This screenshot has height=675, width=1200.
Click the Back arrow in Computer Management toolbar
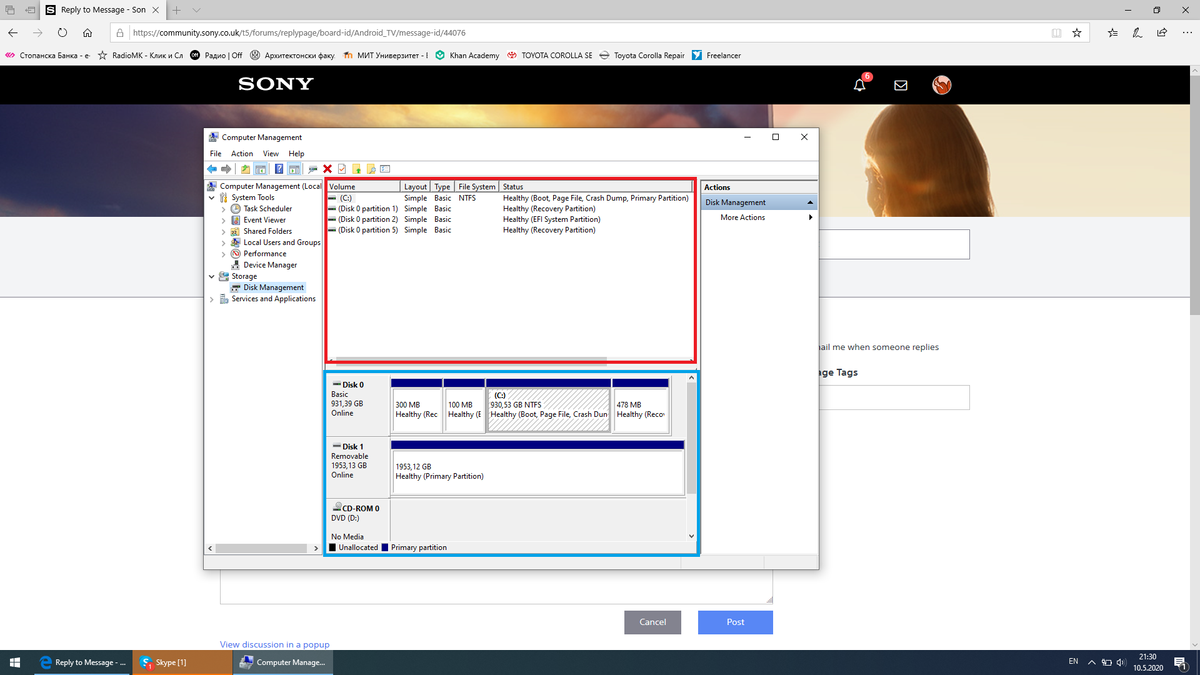(x=212, y=169)
